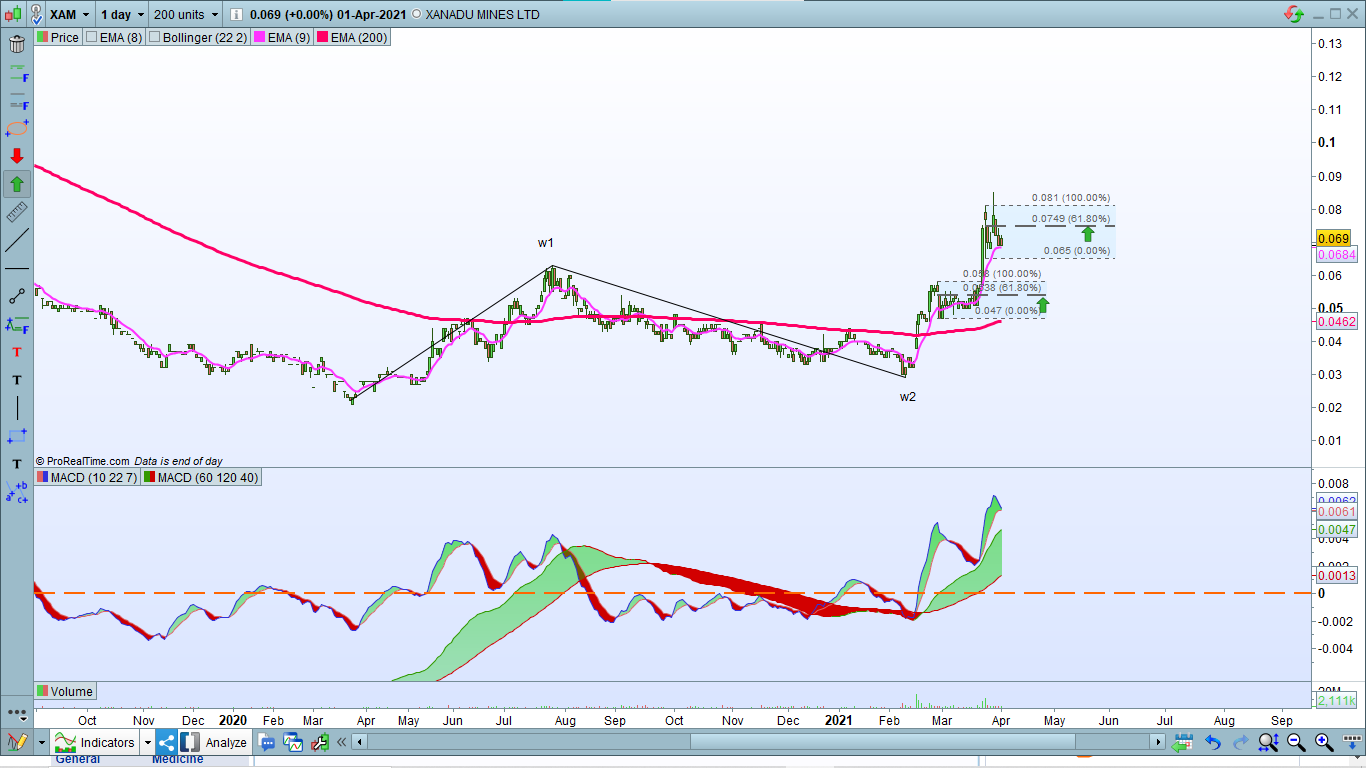
Task: Select the green up arrow drawing tool
Action: pyautogui.click(x=17, y=184)
